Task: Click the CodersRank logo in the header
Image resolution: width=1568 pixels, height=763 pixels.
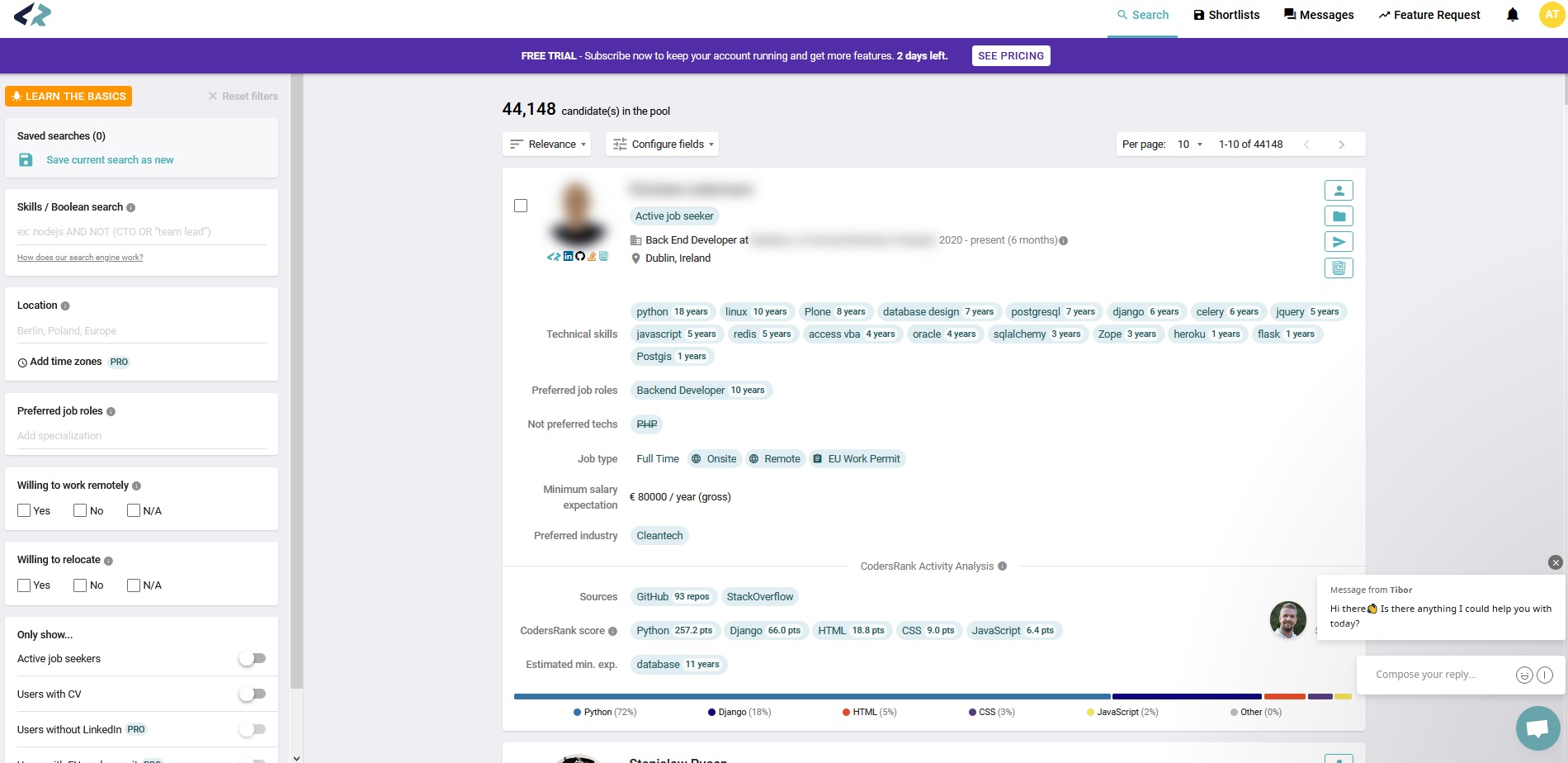Action: 33,14
